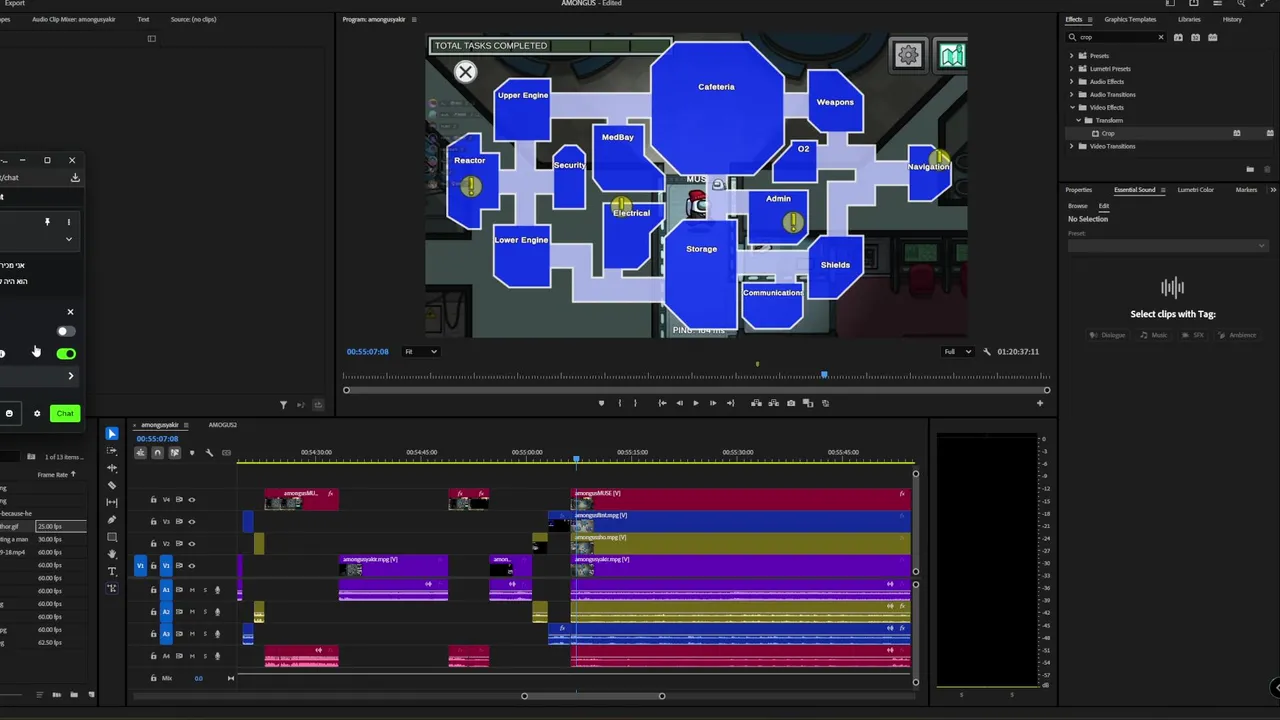Click the green Chat button

65,413
